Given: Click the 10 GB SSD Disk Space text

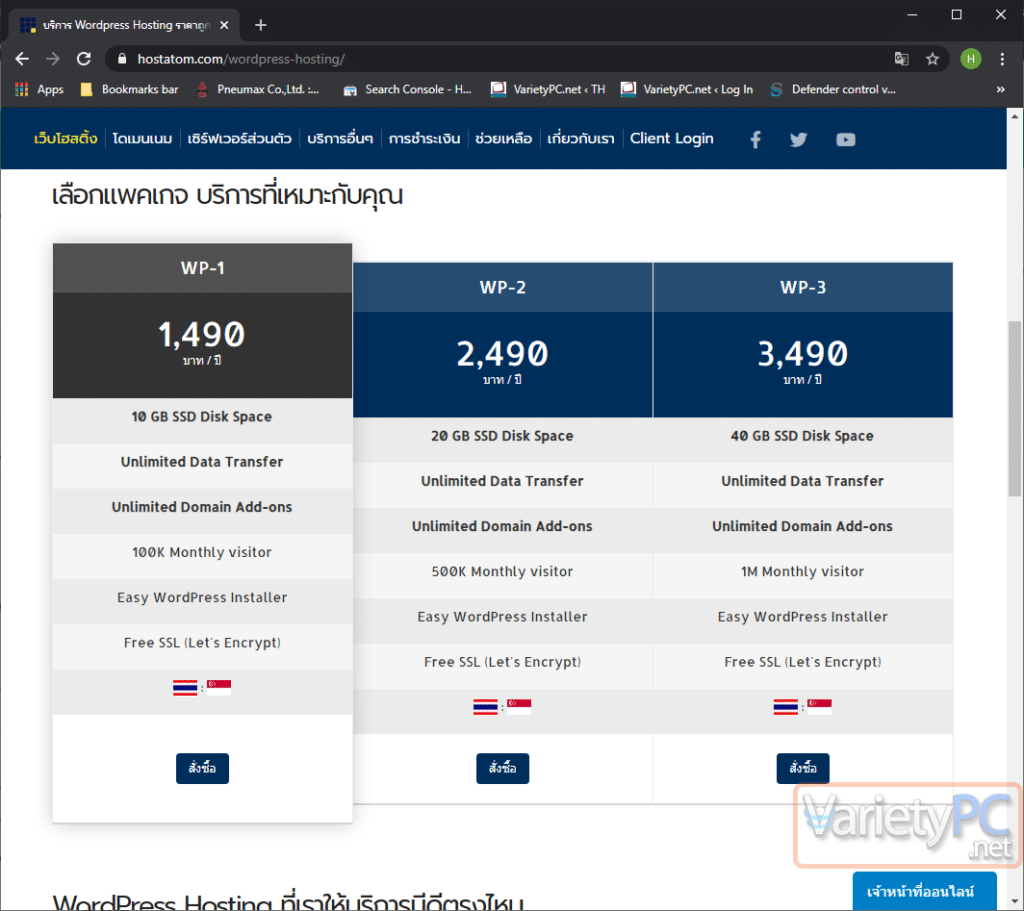Looking at the screenshot, I should click(x=202, y=417).
